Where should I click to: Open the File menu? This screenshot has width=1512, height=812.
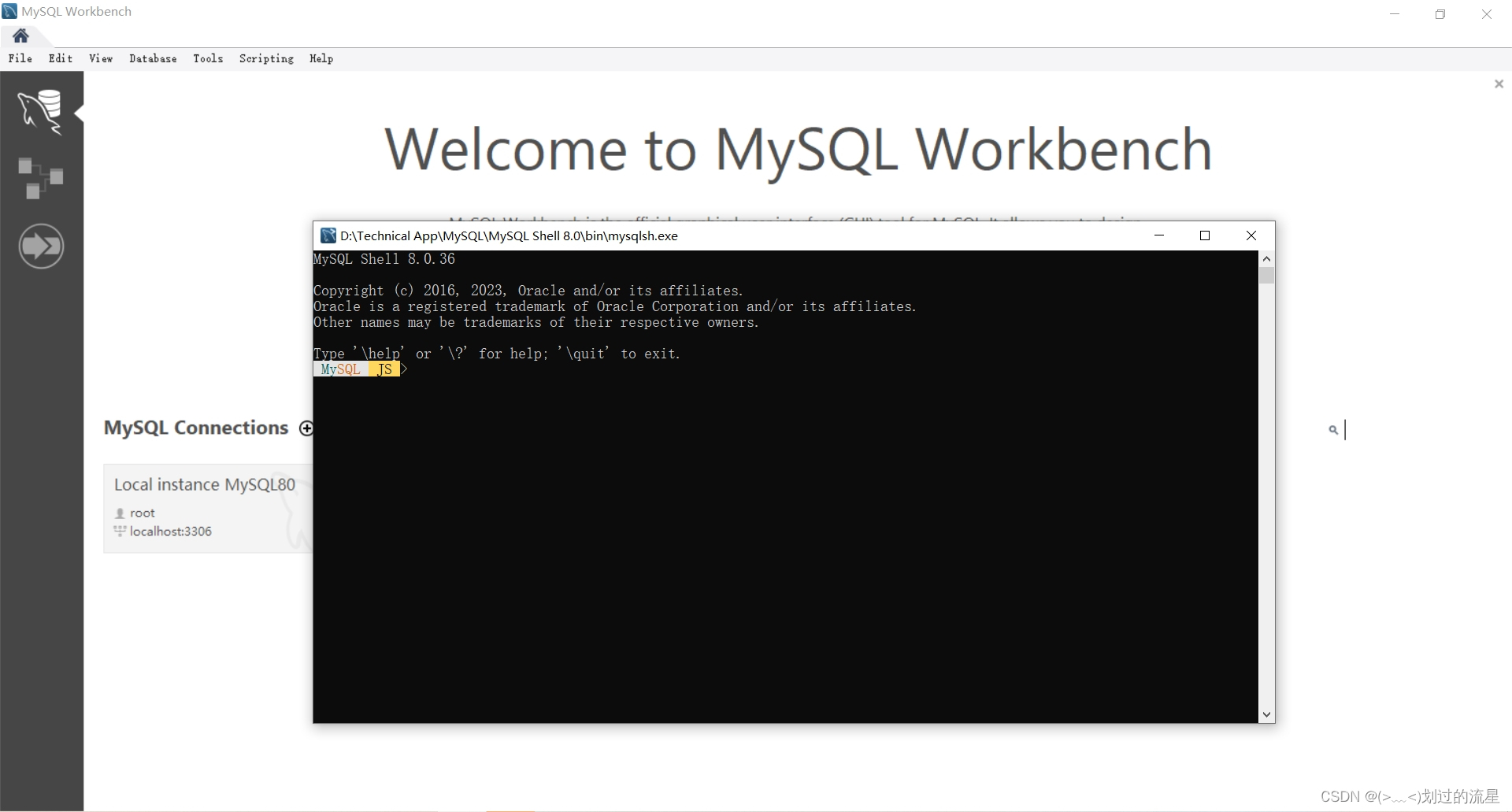tap(20, 58)
